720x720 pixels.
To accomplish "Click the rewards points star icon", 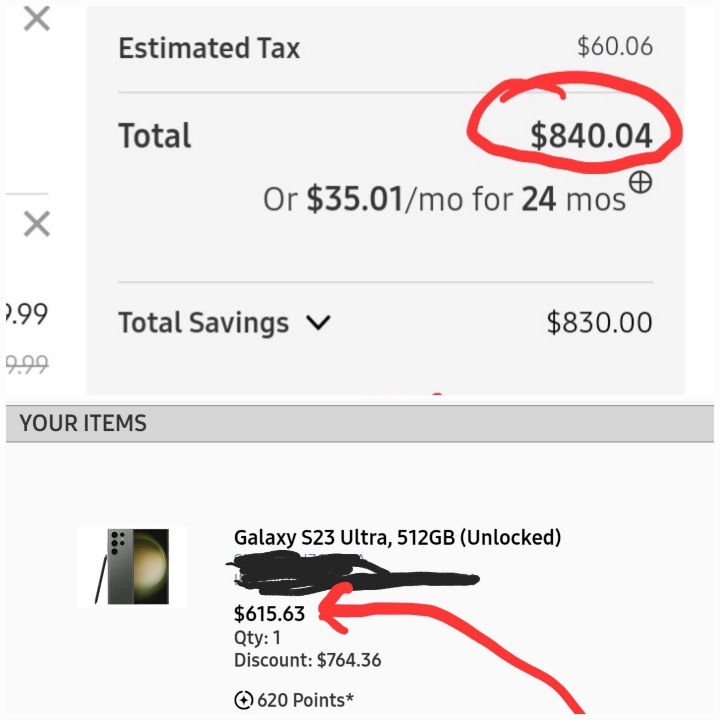I will tap(243, 700).
